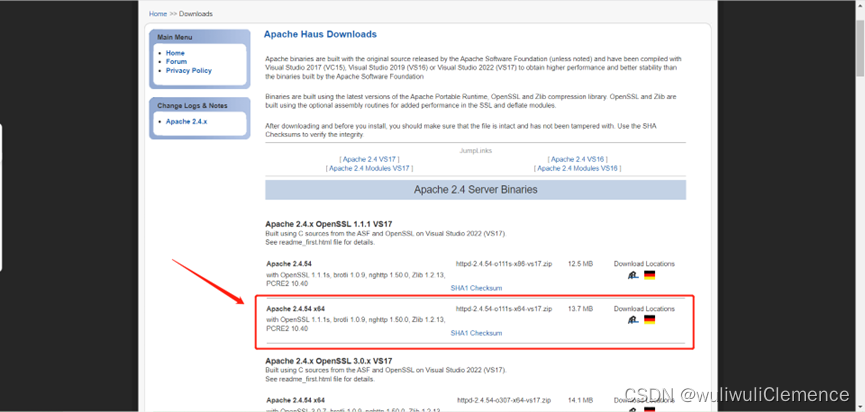The width and height of the screenshot is (865, 412).
Task: Jump to Apache 2.4 Modules VS16 section
Action: [x=578, y=168]
